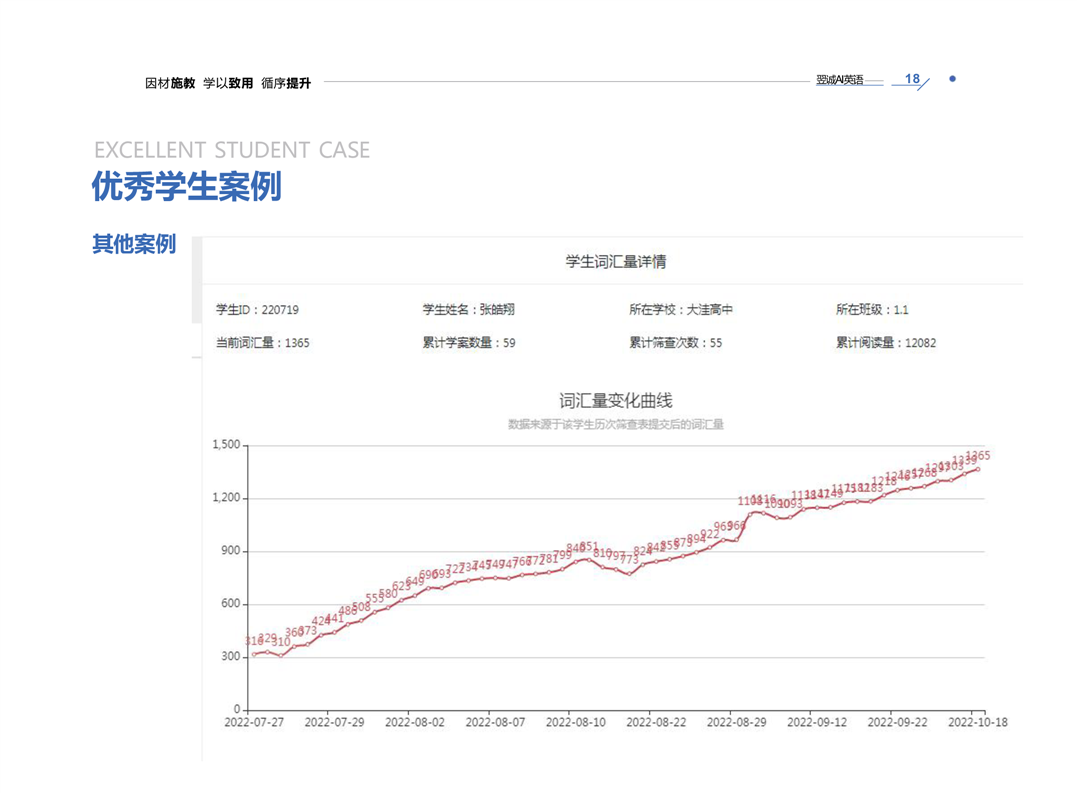Click the 所在学校 大洼高中 field
This screenshot has height=793, width=1077.
click(x=680, y=310)
